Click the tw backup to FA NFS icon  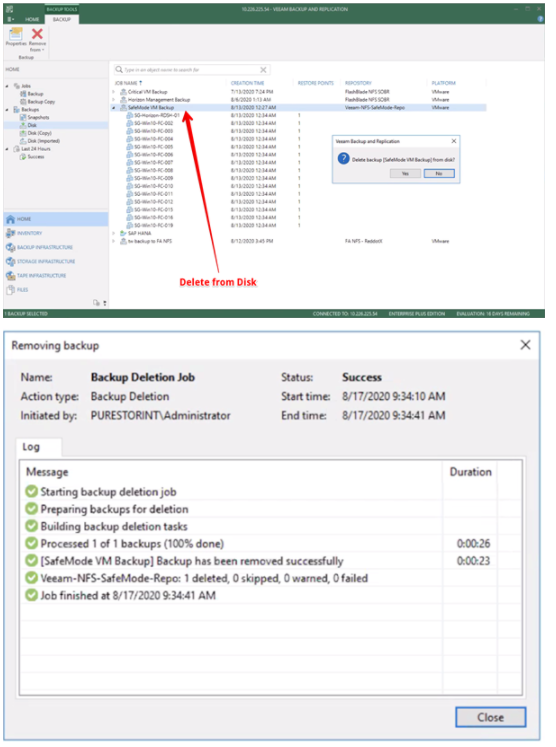[123, 241]
